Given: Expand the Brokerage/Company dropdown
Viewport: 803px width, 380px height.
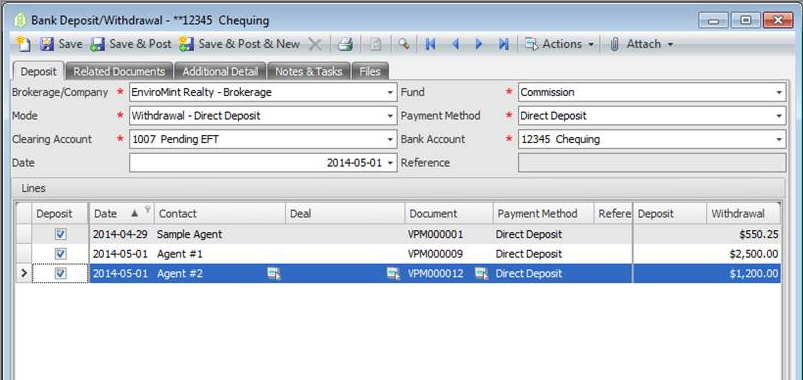Looking at the screenshot, I should click(x=391, y=93).
